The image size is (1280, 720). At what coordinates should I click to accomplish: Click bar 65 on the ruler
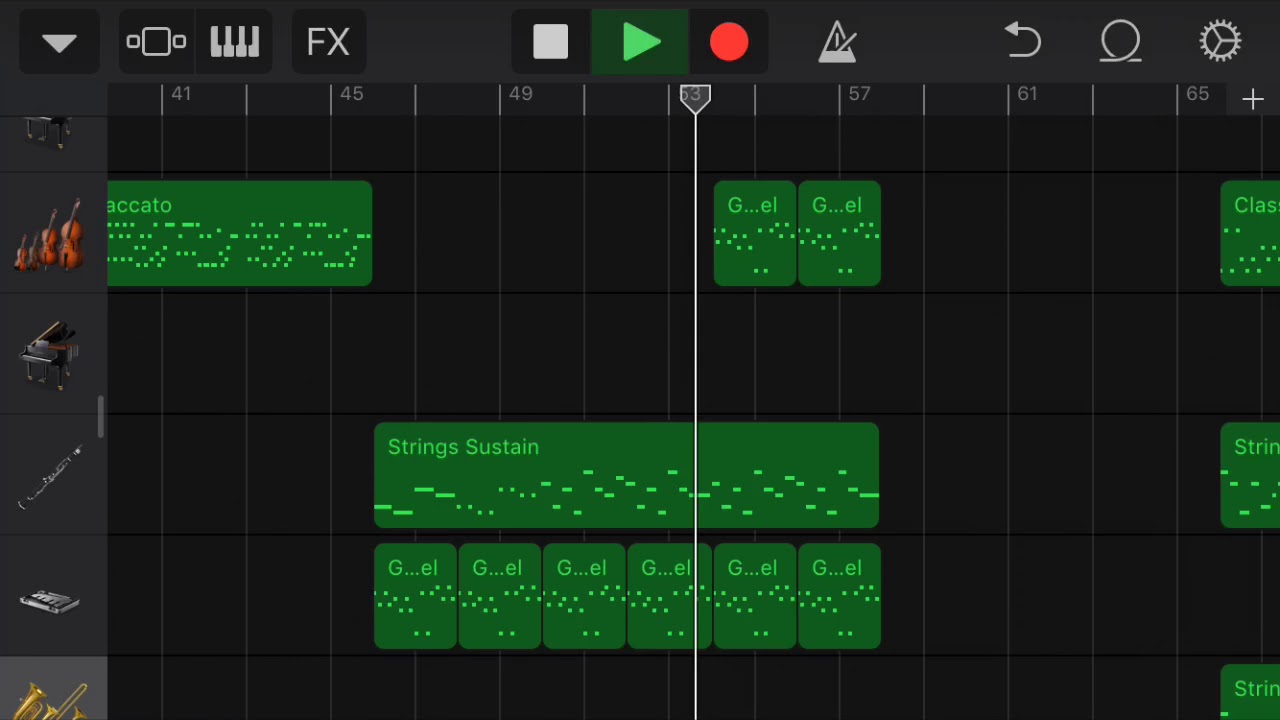click(x=1197, y=94)
